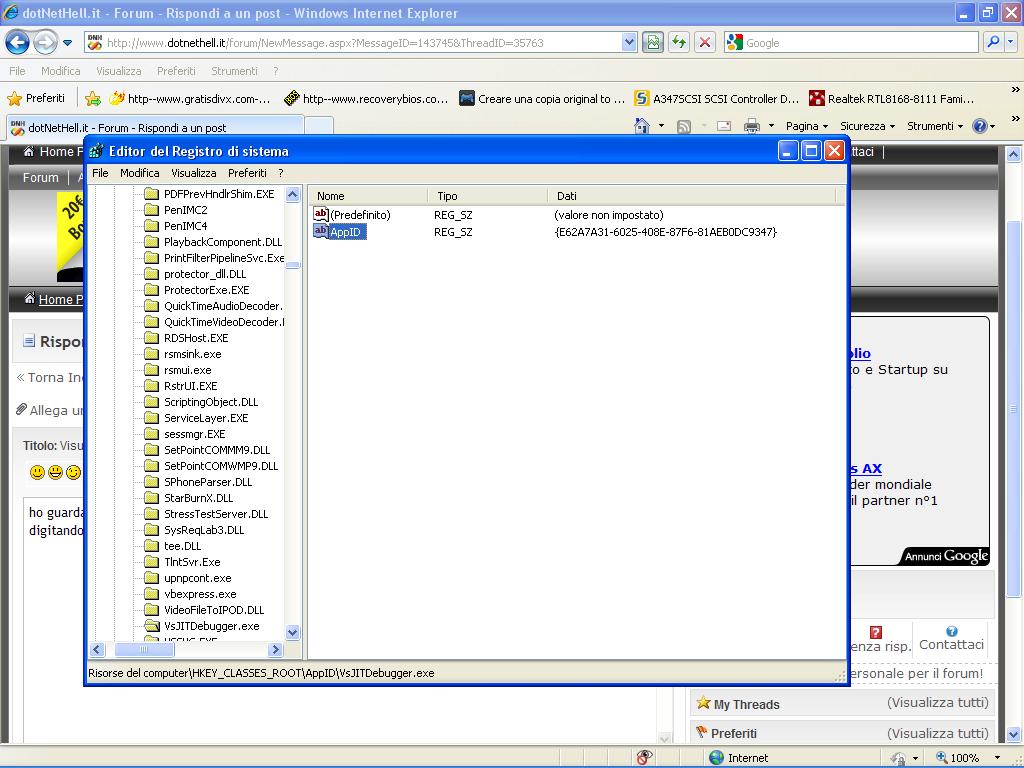Open IE File menu
The width and height of the screenshot is (1024, 768).
(x=18, y=71)
